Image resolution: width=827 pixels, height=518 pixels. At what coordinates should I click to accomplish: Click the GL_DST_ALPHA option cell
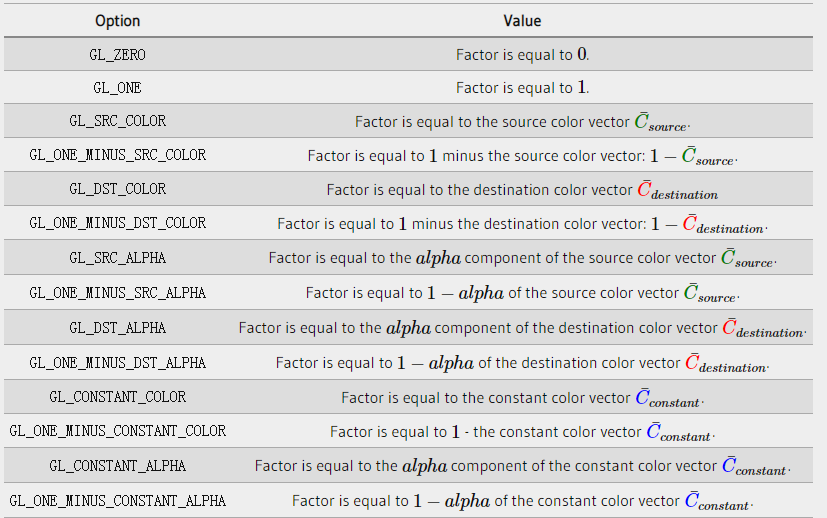117,328
